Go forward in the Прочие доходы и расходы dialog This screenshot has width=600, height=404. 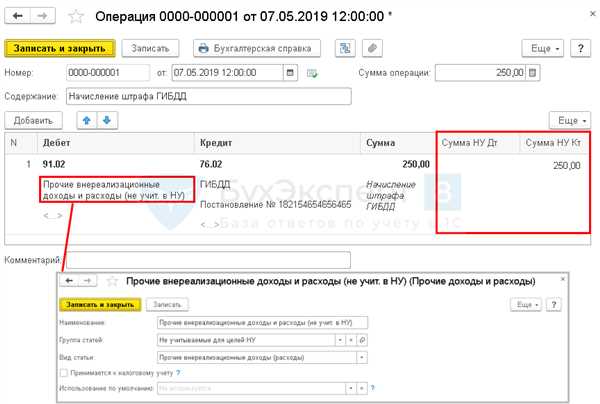coord(88,281)
